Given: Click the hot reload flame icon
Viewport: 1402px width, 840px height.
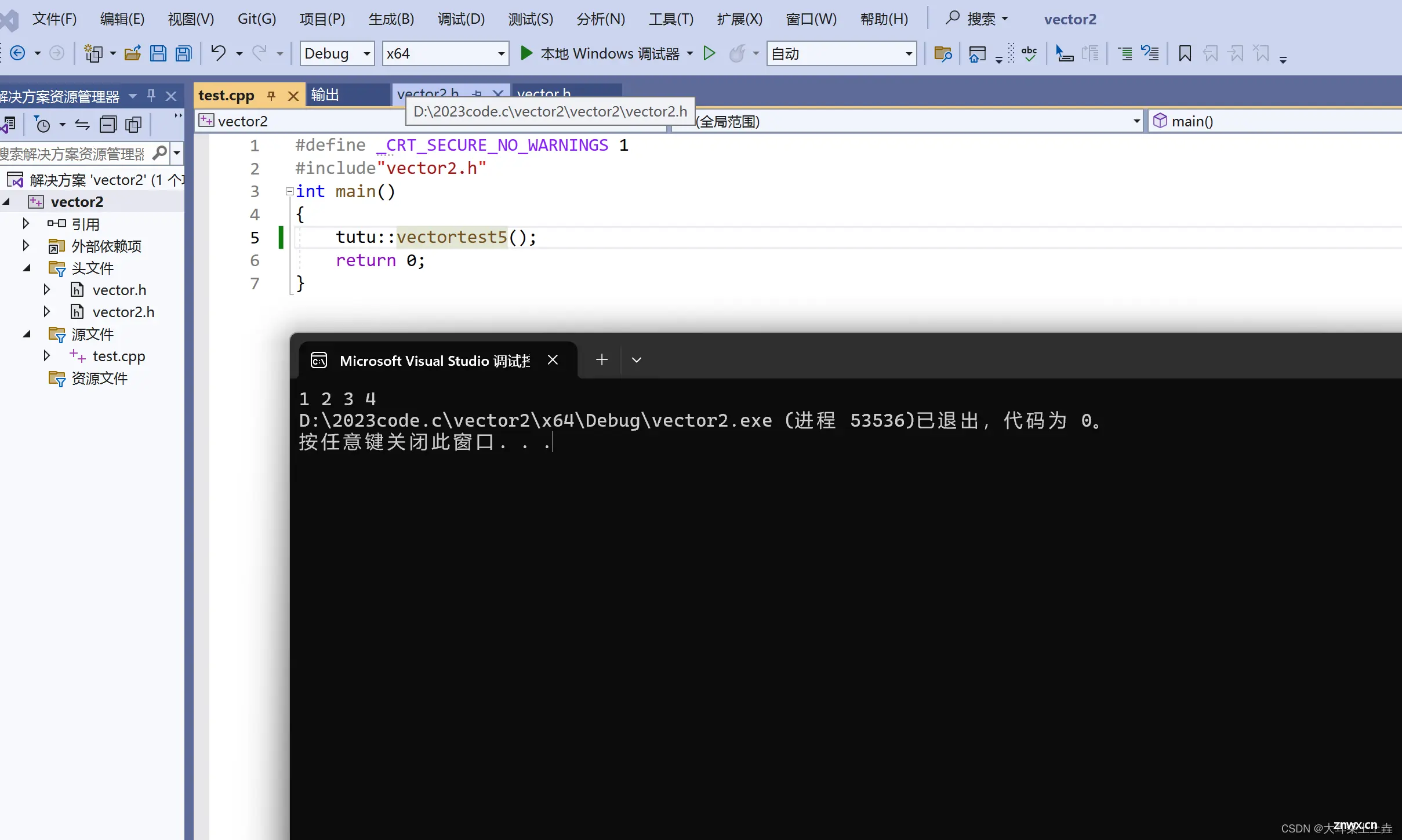Looking at the screenshot, I should point(737,53).
